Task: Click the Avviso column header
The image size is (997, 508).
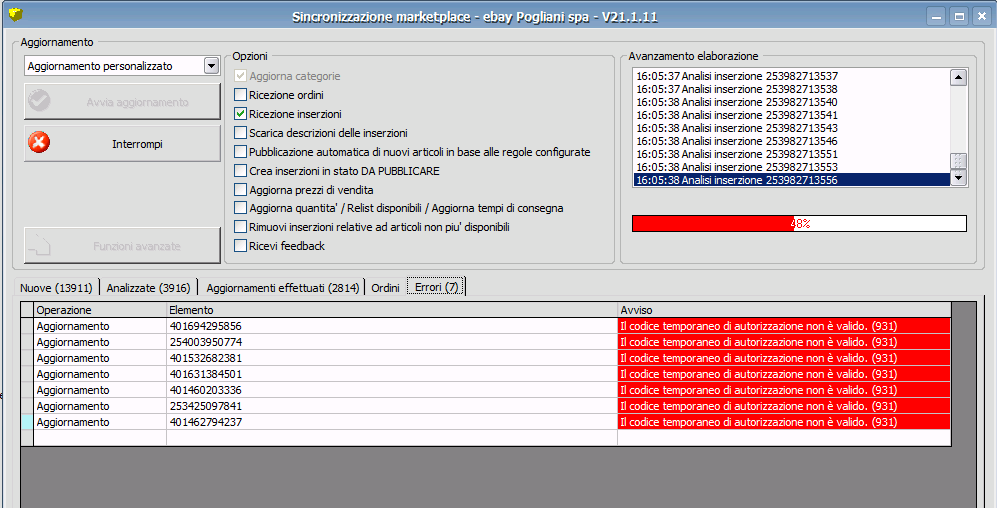Action: click(785, 310)
